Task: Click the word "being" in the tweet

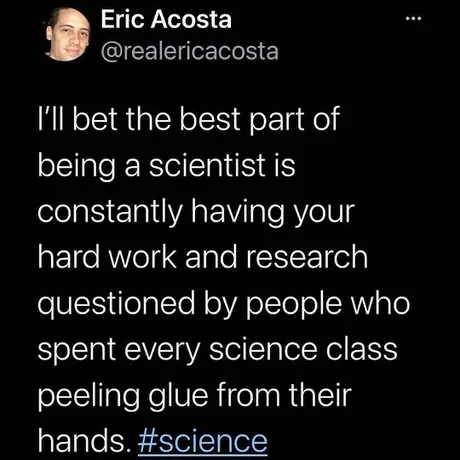Action: (x=76, y=166)
